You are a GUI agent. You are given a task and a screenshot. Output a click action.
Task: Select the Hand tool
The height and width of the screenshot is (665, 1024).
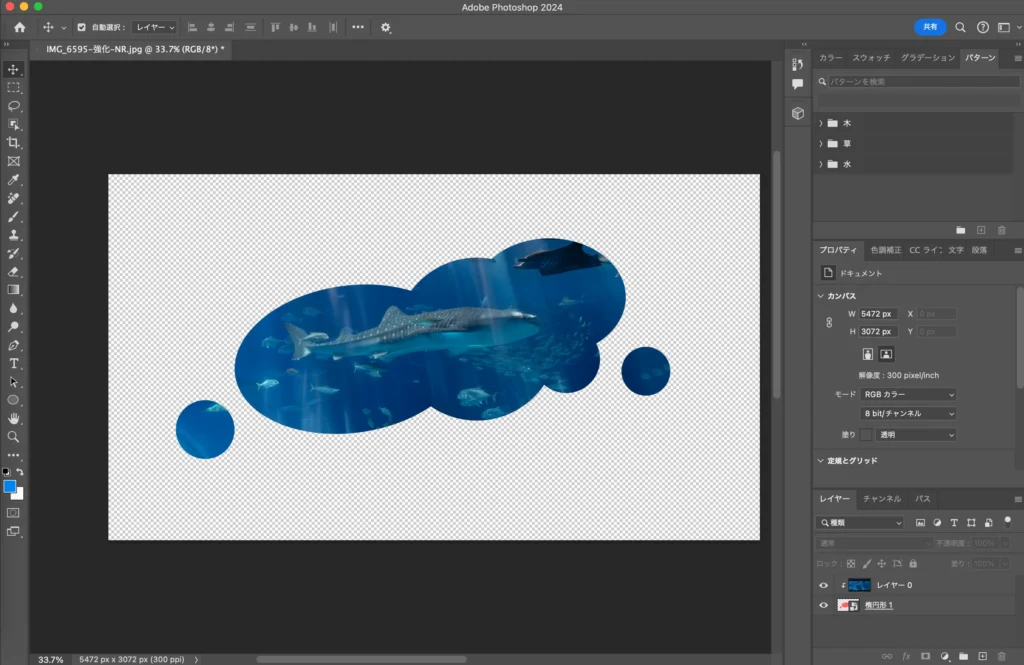pos(14,418)
